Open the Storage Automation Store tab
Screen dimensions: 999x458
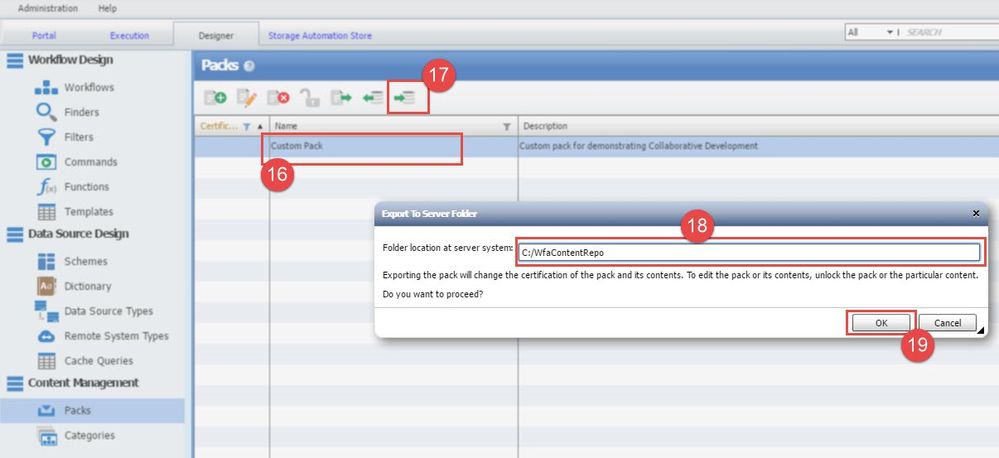tap(320, 36)
